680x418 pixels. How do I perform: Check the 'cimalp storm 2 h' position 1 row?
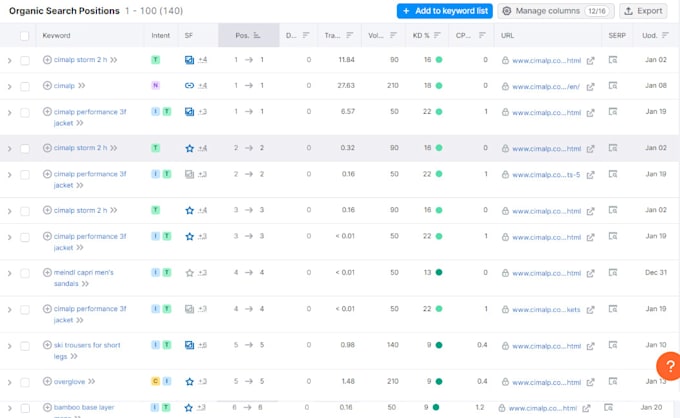tap(25, 61)
